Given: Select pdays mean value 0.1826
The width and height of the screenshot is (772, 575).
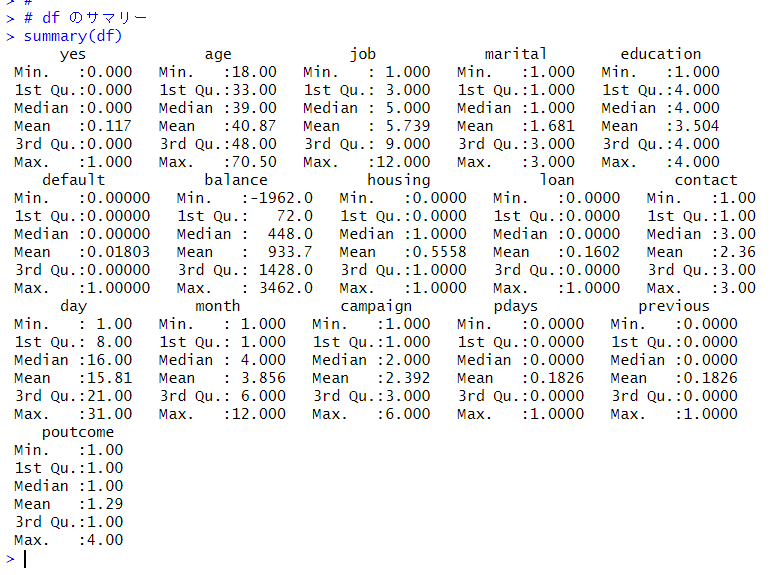Looking at the screenshot, I should point(557,378).
